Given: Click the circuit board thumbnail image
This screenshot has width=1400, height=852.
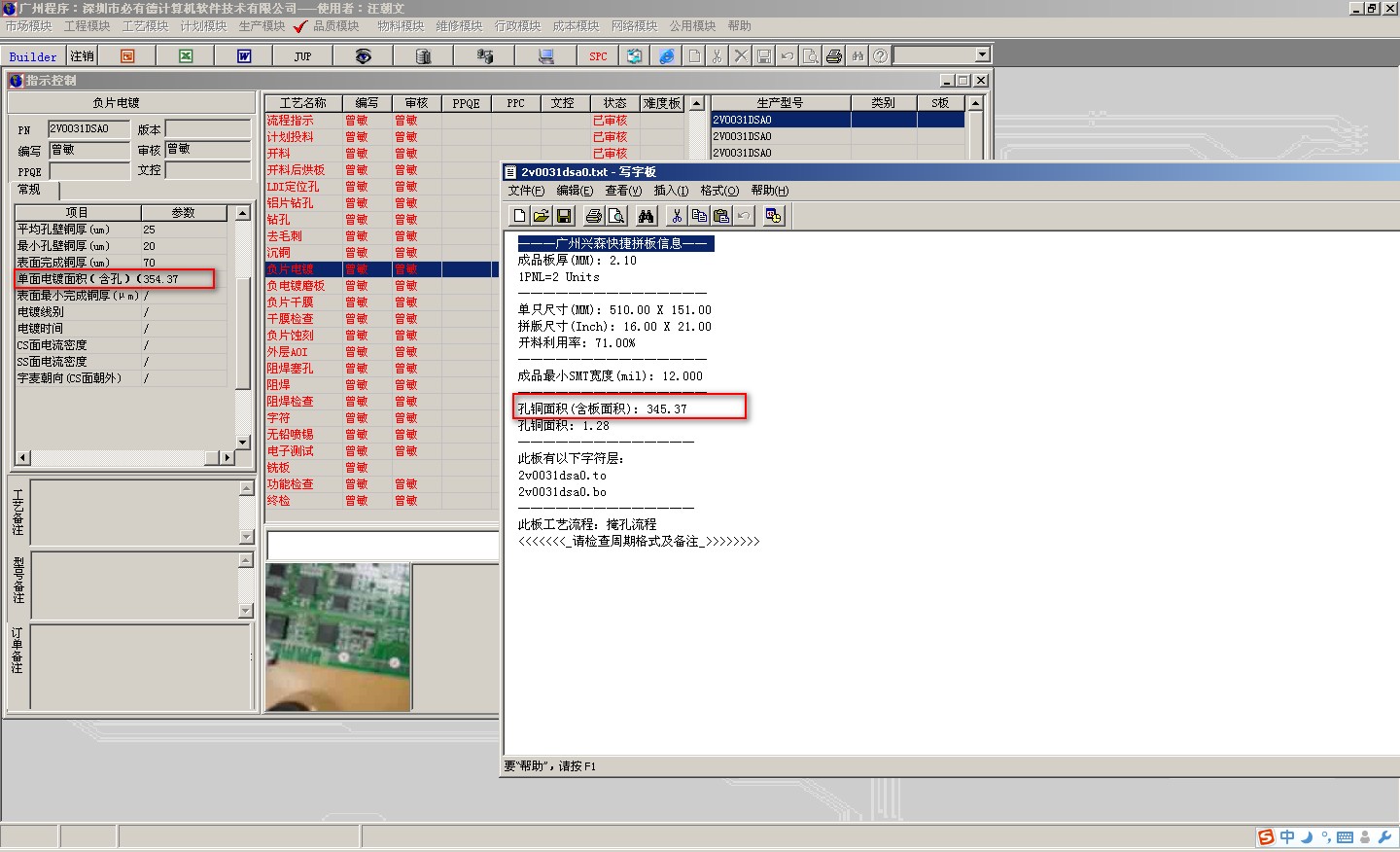Looking at the screenshot, I should tap(337, 637).
